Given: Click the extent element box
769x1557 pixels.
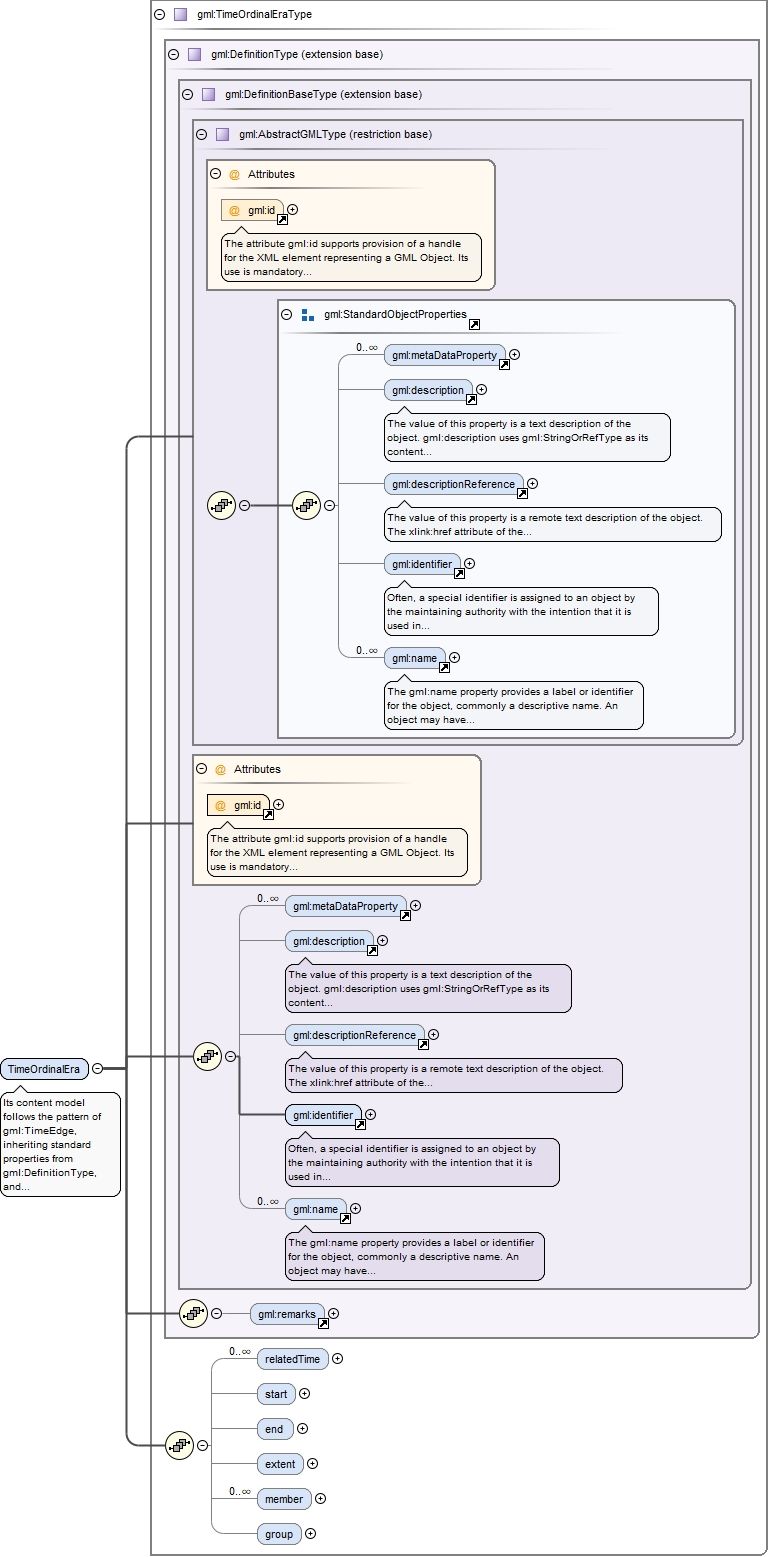Looking at the screenshot, I should (280, 1464).
